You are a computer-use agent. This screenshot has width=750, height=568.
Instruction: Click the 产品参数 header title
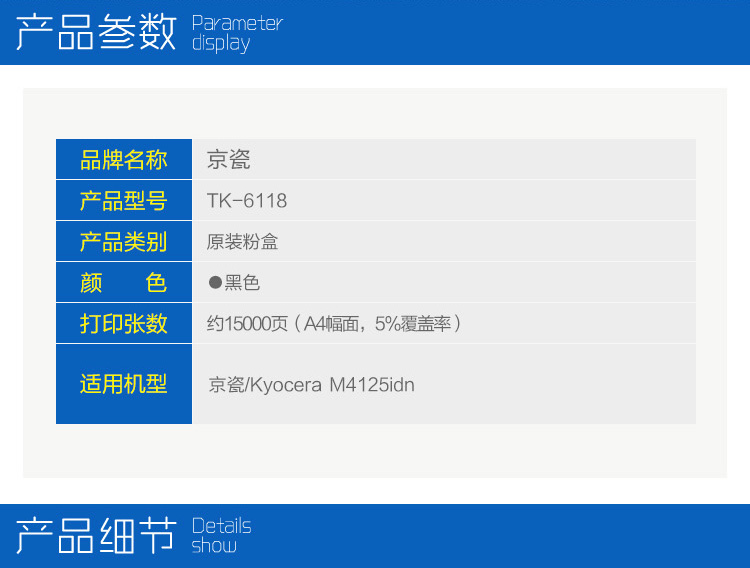click(96, 32)
